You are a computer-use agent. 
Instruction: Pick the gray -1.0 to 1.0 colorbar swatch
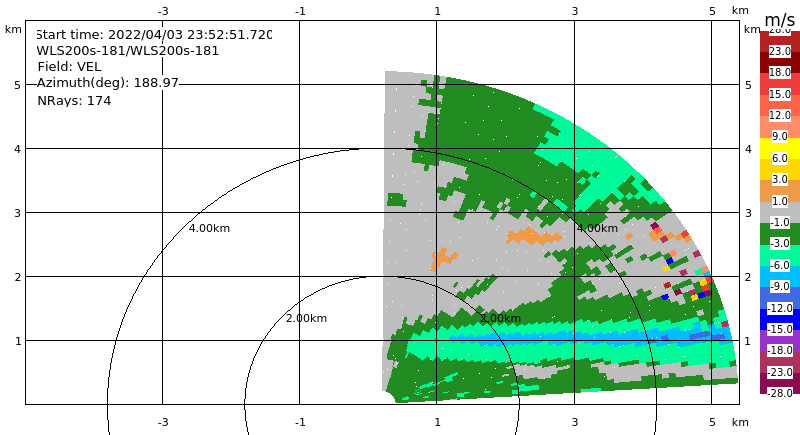[x=780, y=212]
